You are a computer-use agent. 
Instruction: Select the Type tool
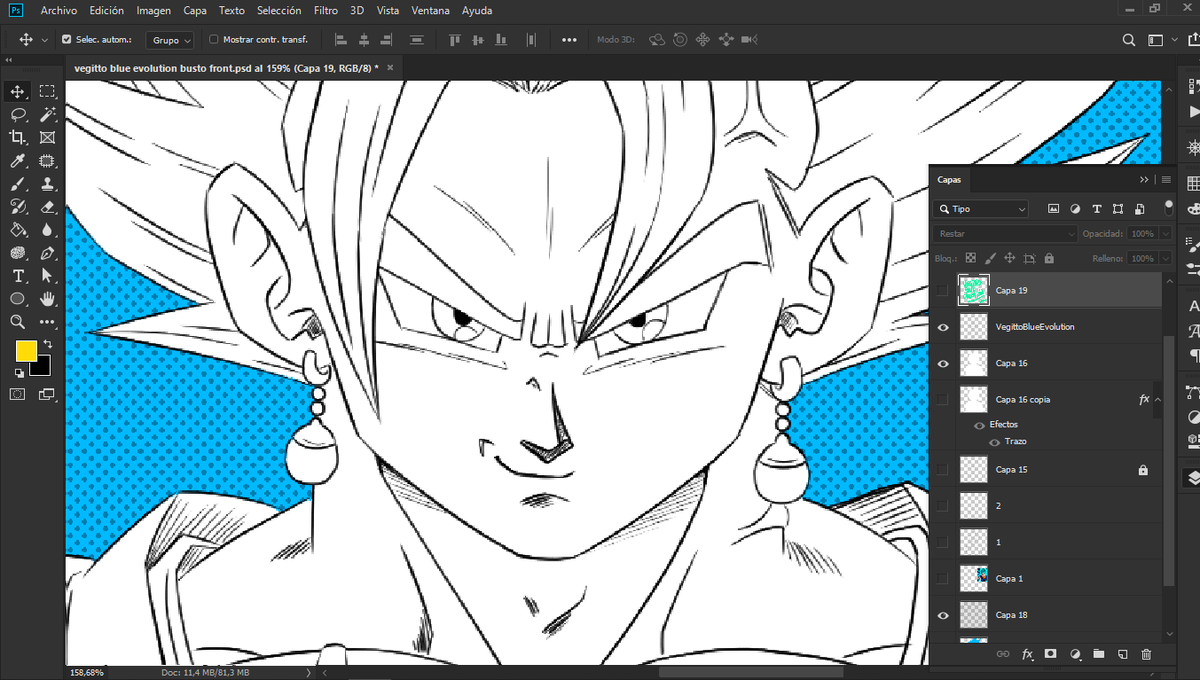pyautogui.click(x=17, y=276)
